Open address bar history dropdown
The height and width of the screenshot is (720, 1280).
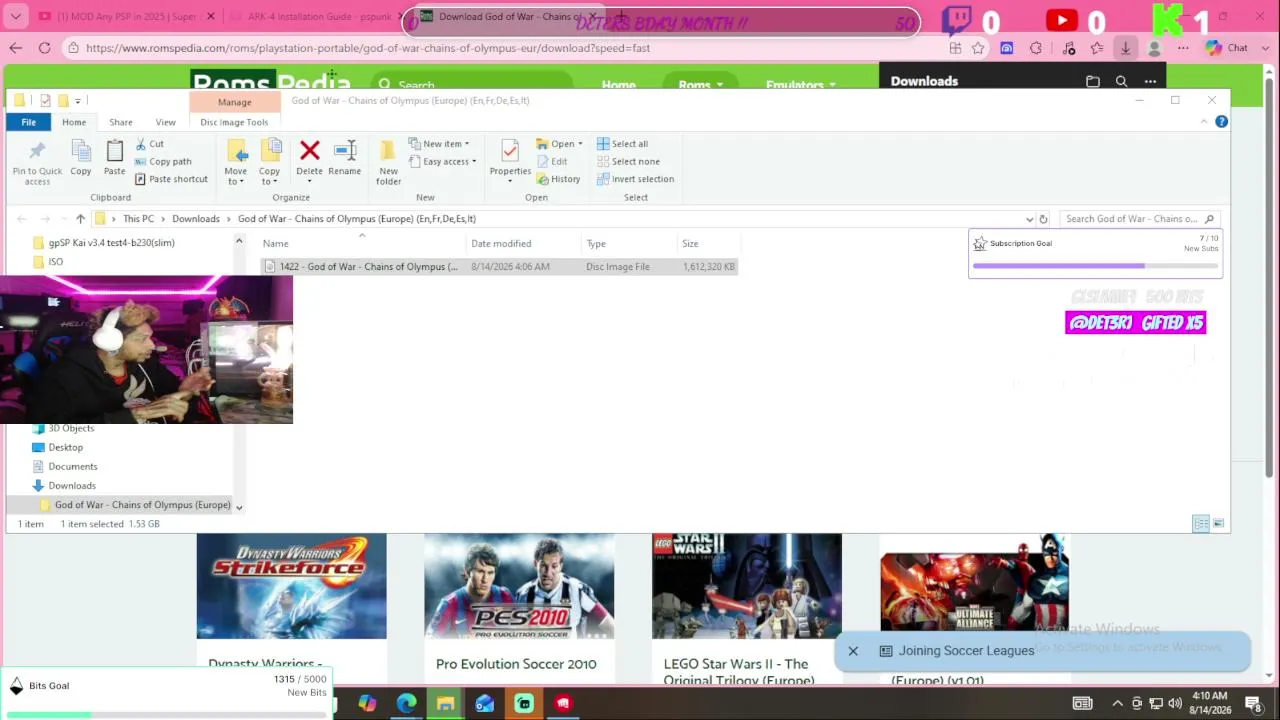1029,219
